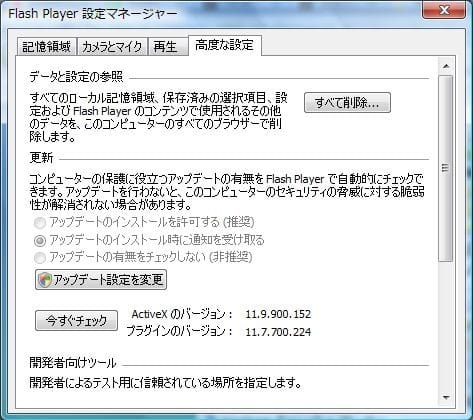The image size is (473, 420).
Task: Click the アップデート設定を変更 button
Action: (101, 280)
